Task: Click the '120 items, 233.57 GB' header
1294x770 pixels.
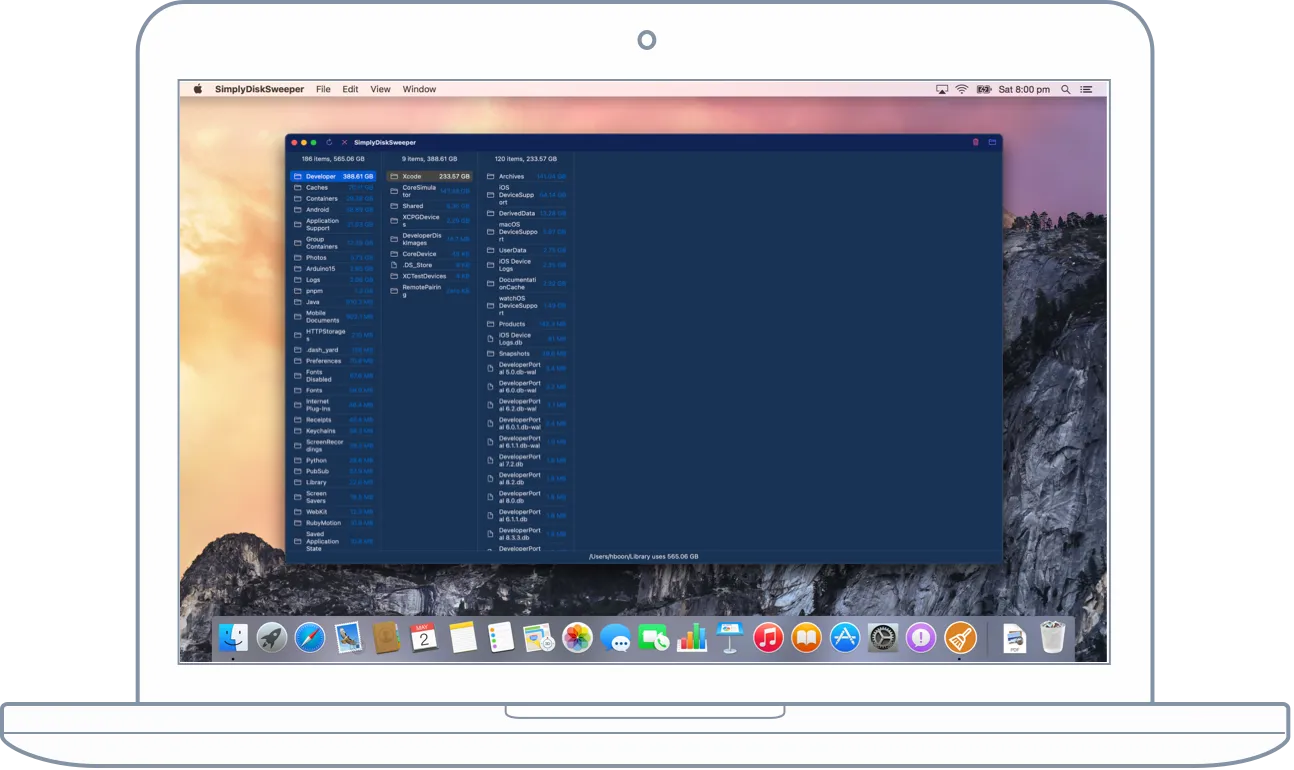Action: tap(527, 158)
